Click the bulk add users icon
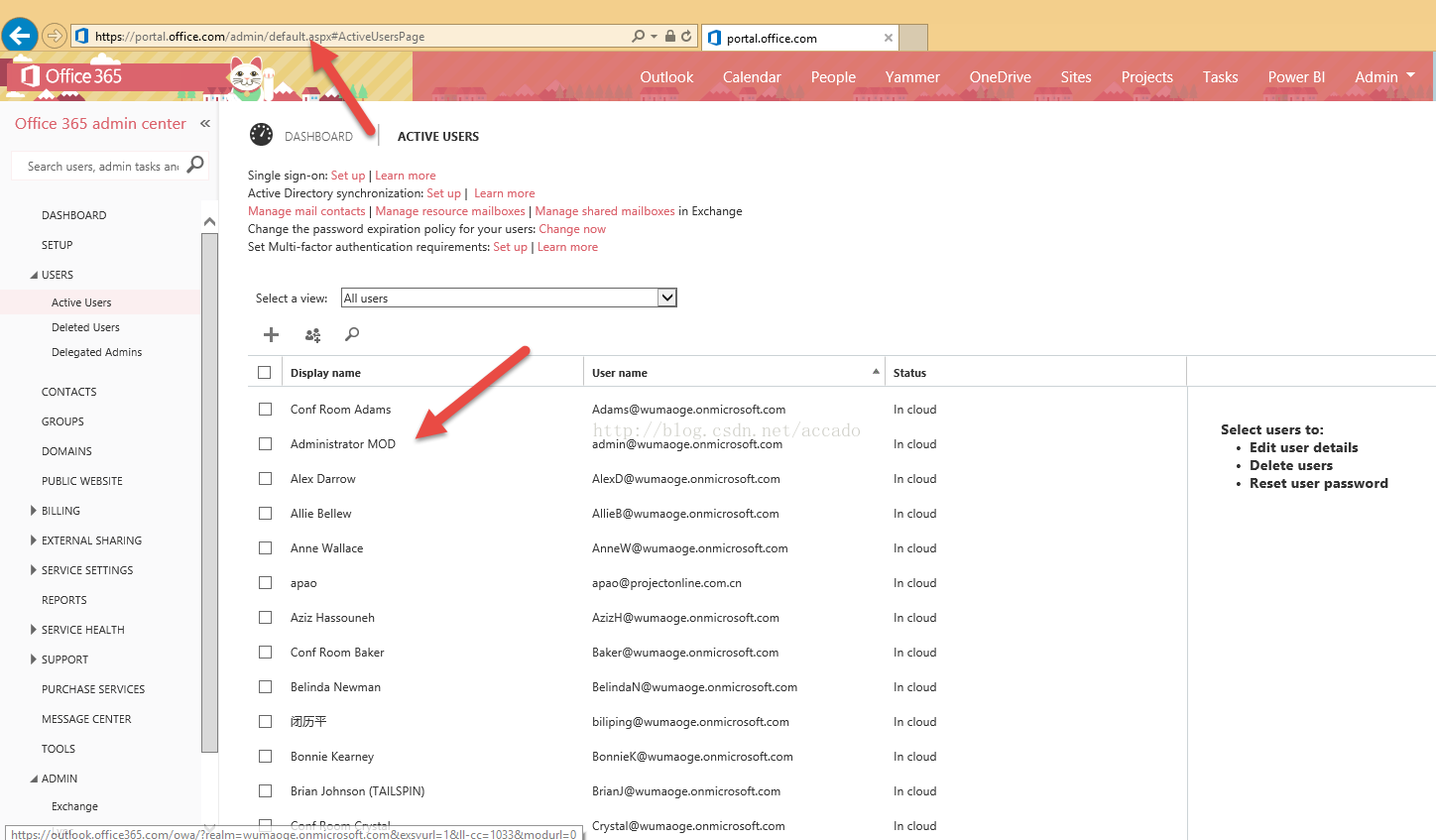The width and height of the screenshot is (1436, 840). 312,335
